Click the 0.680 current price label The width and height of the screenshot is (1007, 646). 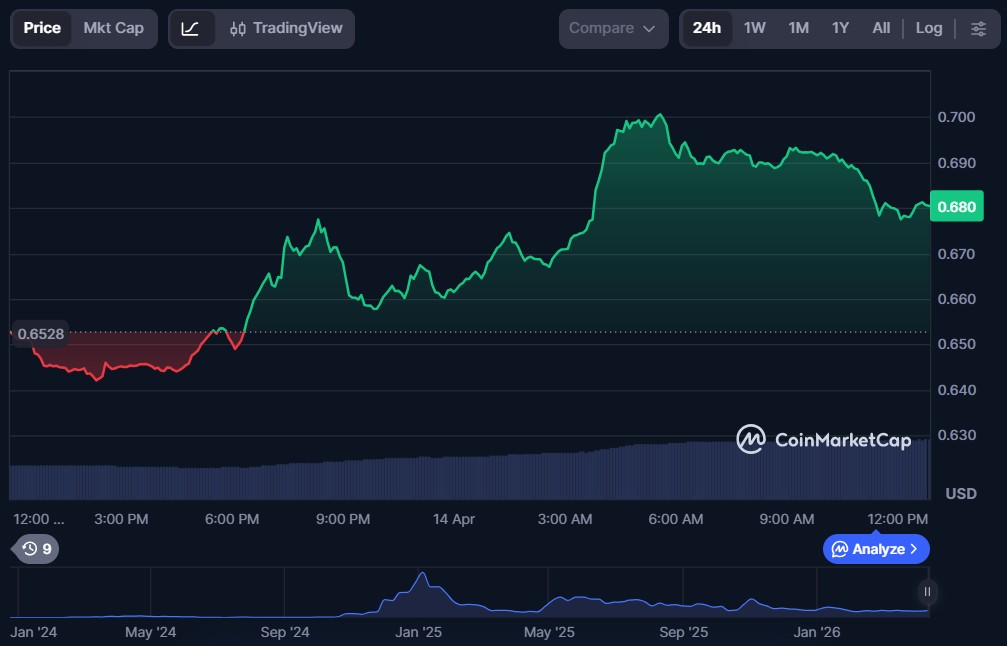pyautogui.click(x=955, y=207)
